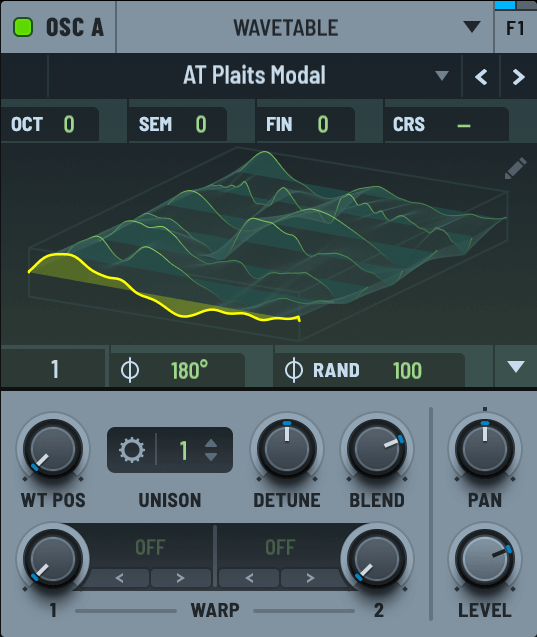Screen dimensions: 537x637
Task: Click the DETUNE knob
Action: point(287,449)
